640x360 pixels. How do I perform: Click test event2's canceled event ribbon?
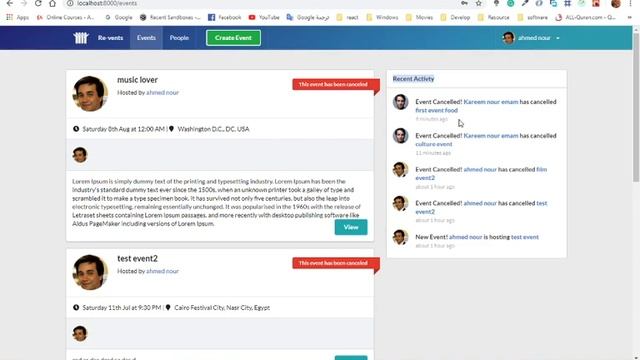coord(336,263)
